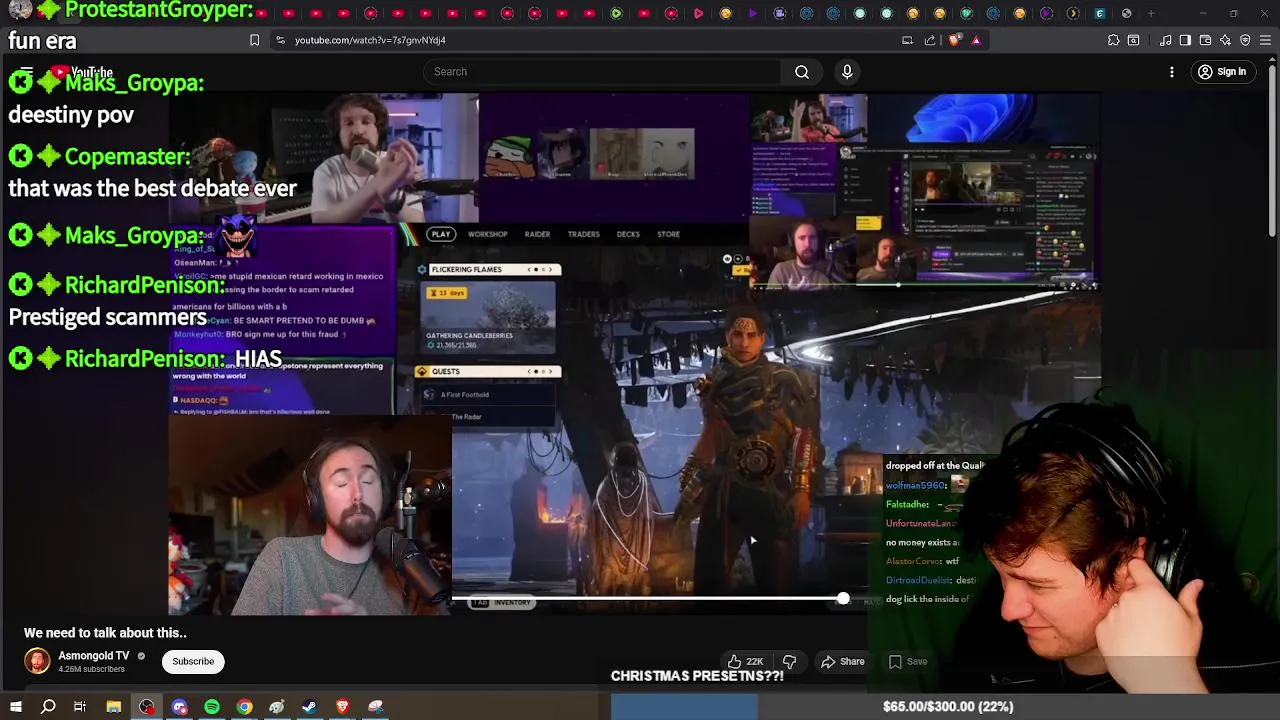Dislike the video with thumbs-down icon
Screen dimensions: 1280x720
(789, 661)
